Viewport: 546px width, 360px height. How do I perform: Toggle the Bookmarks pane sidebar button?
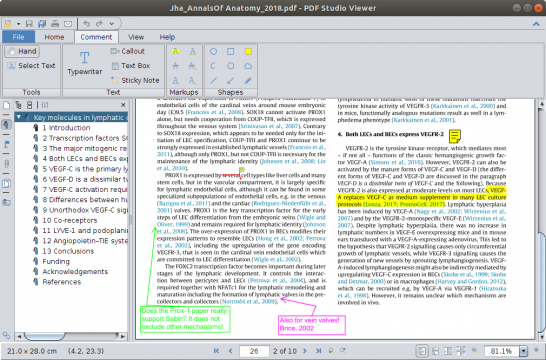6,124
